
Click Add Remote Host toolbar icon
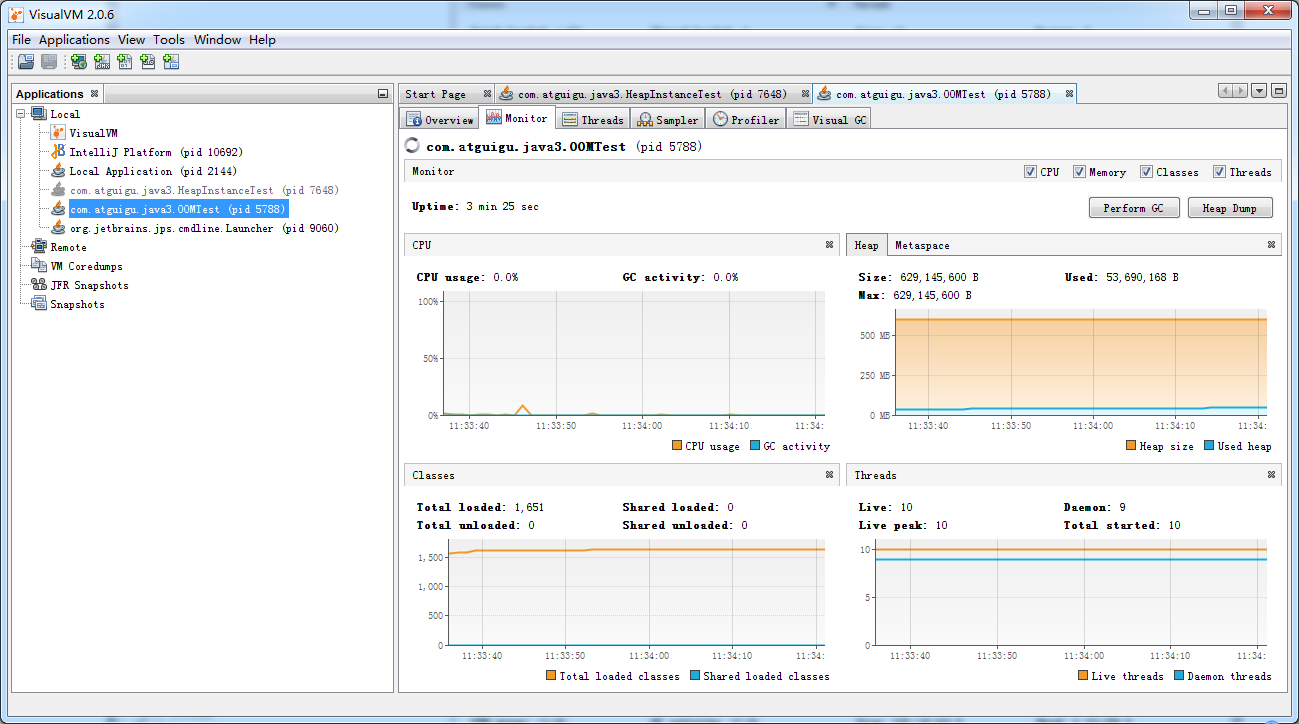click(x=79, y=62)
